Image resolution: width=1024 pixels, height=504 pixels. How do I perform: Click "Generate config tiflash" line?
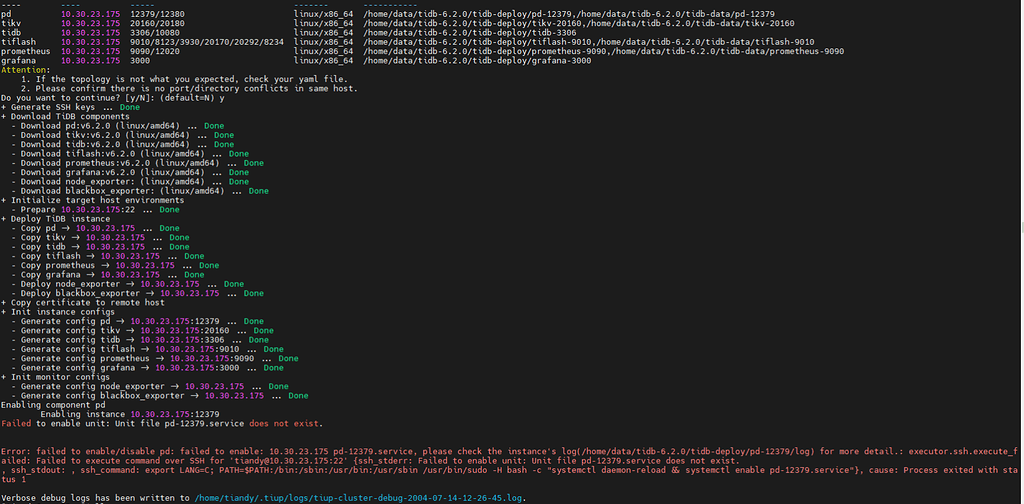point(148,349)
